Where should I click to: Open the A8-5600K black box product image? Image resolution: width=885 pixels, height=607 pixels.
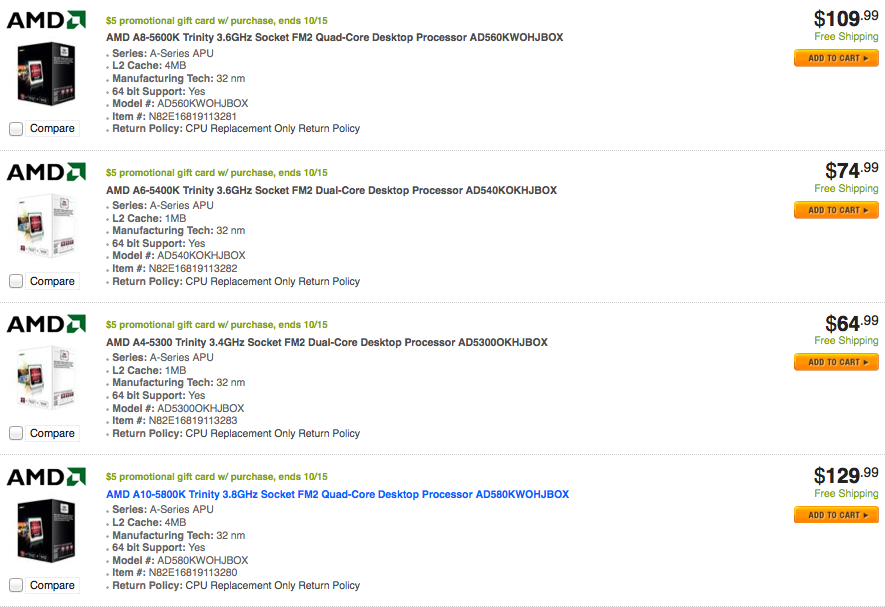pos(46,74)
